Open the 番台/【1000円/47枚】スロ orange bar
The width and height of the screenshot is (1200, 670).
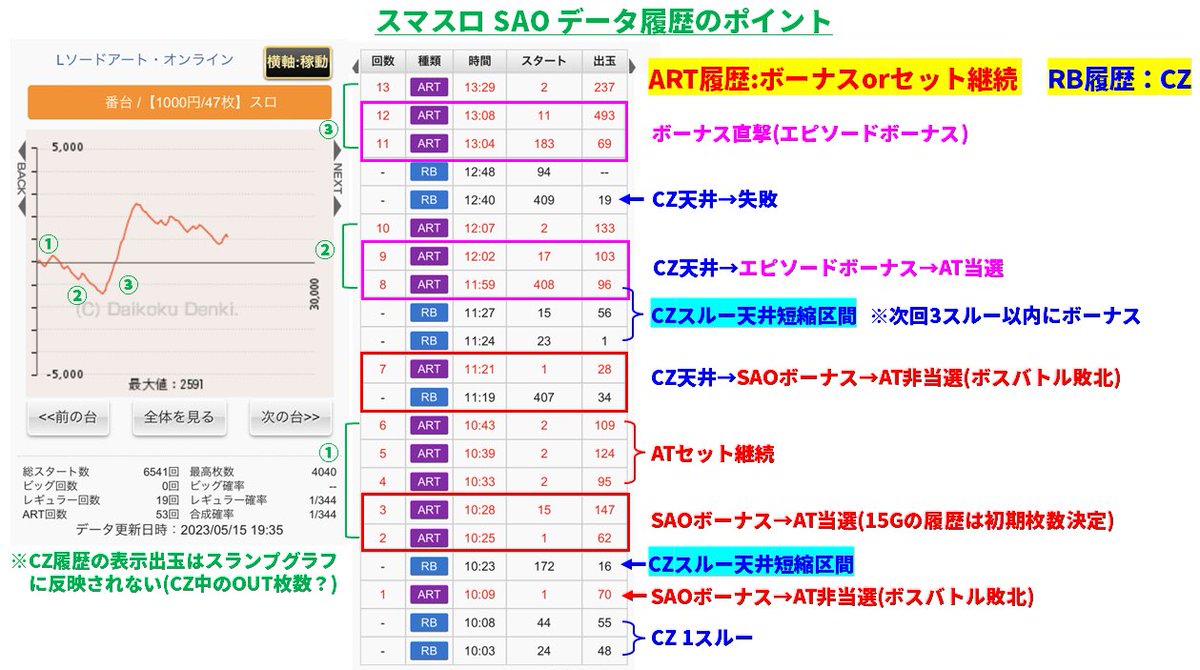[179, 103]
